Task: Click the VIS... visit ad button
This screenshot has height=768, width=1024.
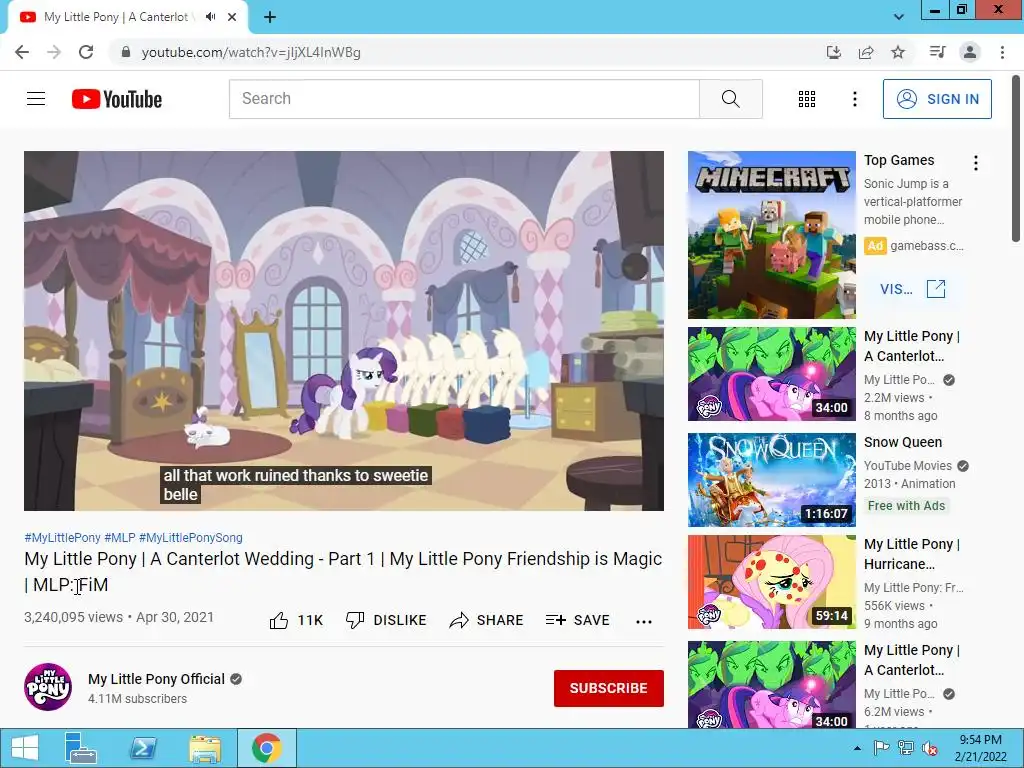Action: (x=912, y=289)
